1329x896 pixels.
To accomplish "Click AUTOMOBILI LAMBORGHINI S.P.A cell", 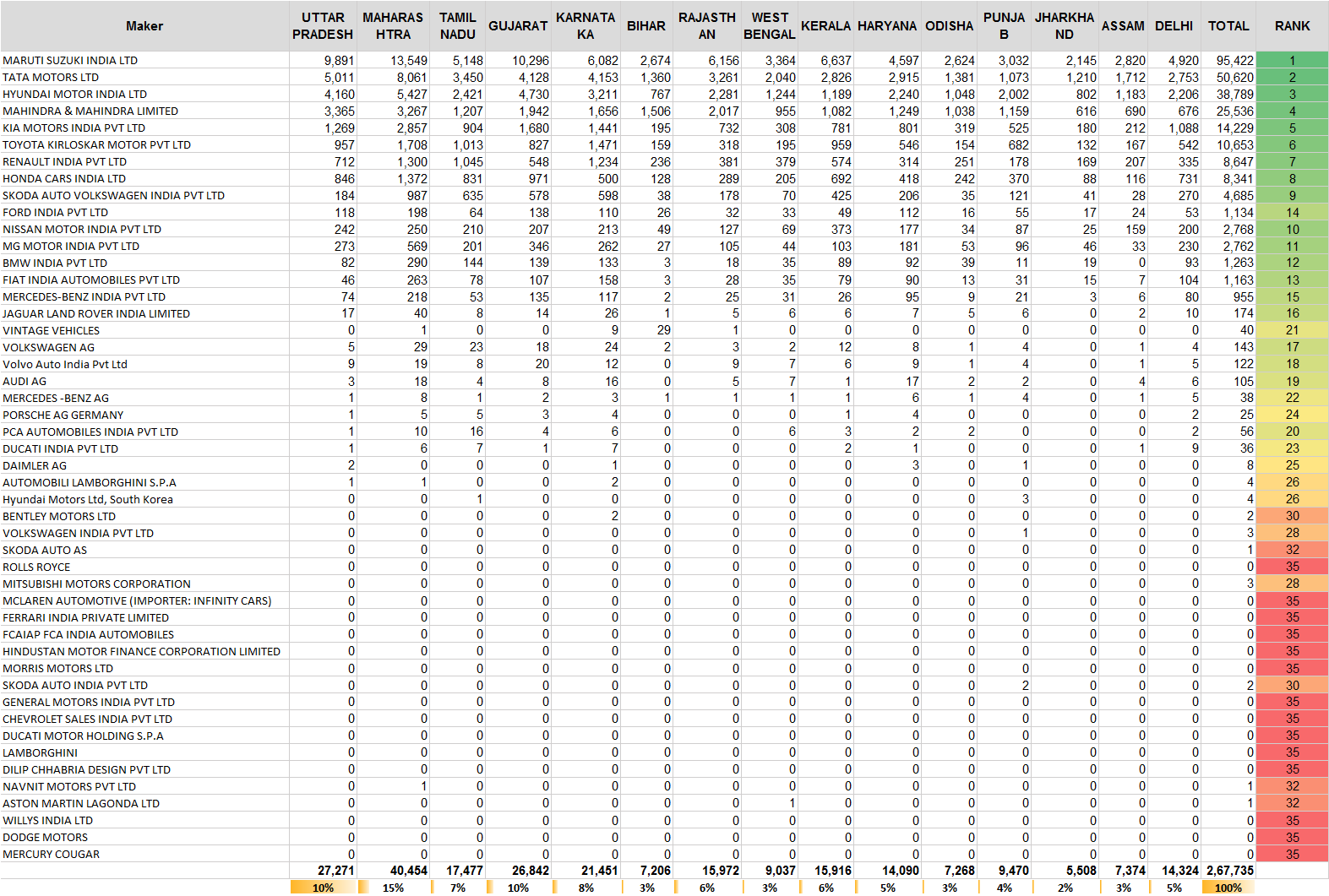I will [144, 482].
